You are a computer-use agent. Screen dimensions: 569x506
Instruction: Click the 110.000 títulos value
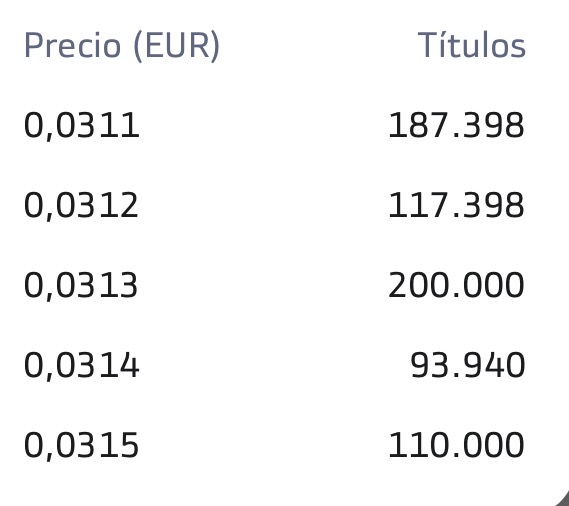456,445
